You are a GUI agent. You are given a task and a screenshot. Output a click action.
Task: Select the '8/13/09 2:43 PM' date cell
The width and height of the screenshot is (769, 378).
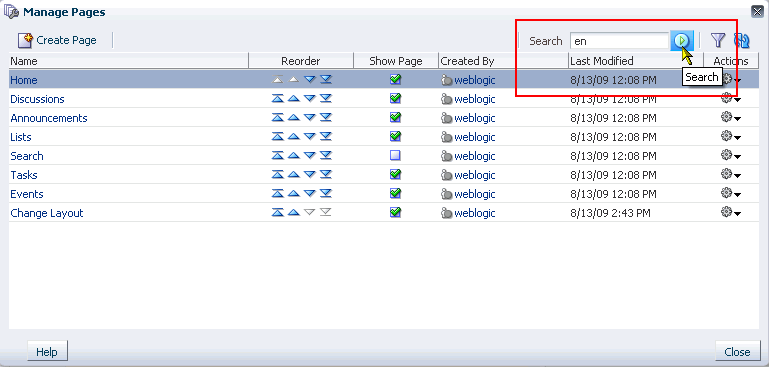610,213
